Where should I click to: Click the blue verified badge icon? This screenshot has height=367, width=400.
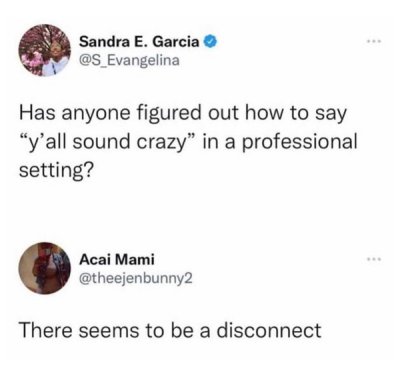point(211,42)
